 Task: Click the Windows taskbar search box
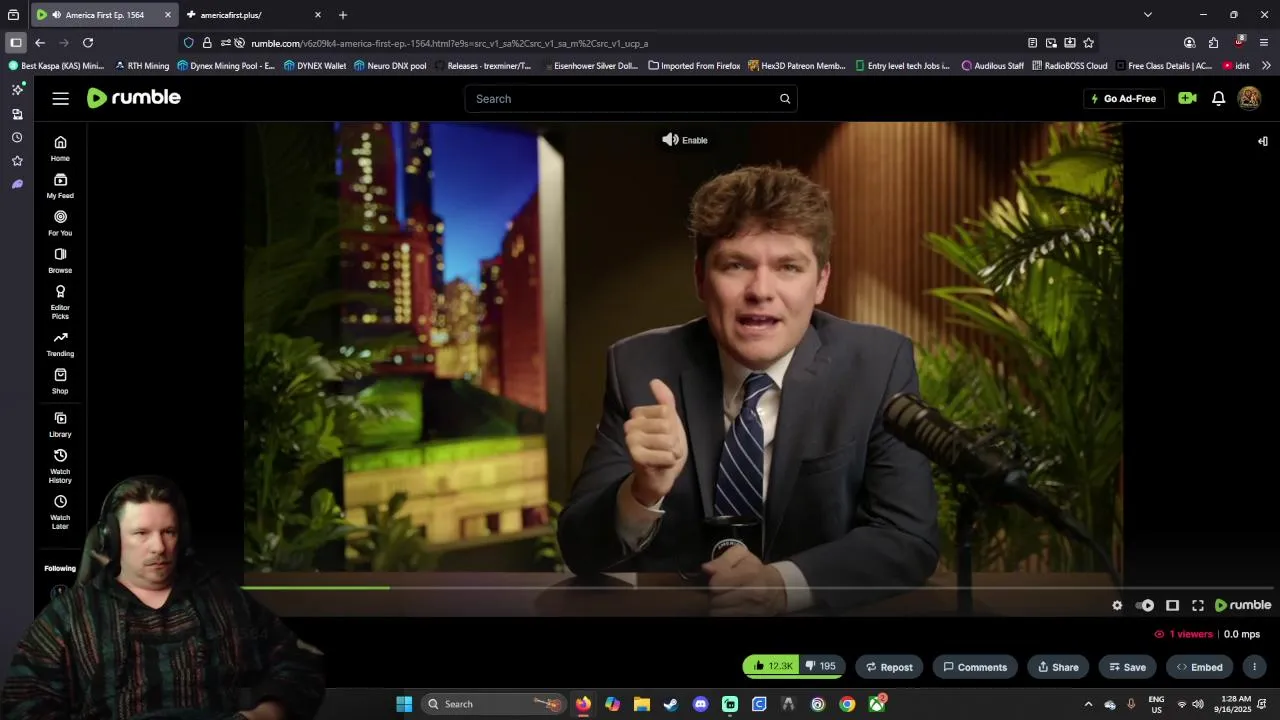pyautogui.click(x=494, y=704)
